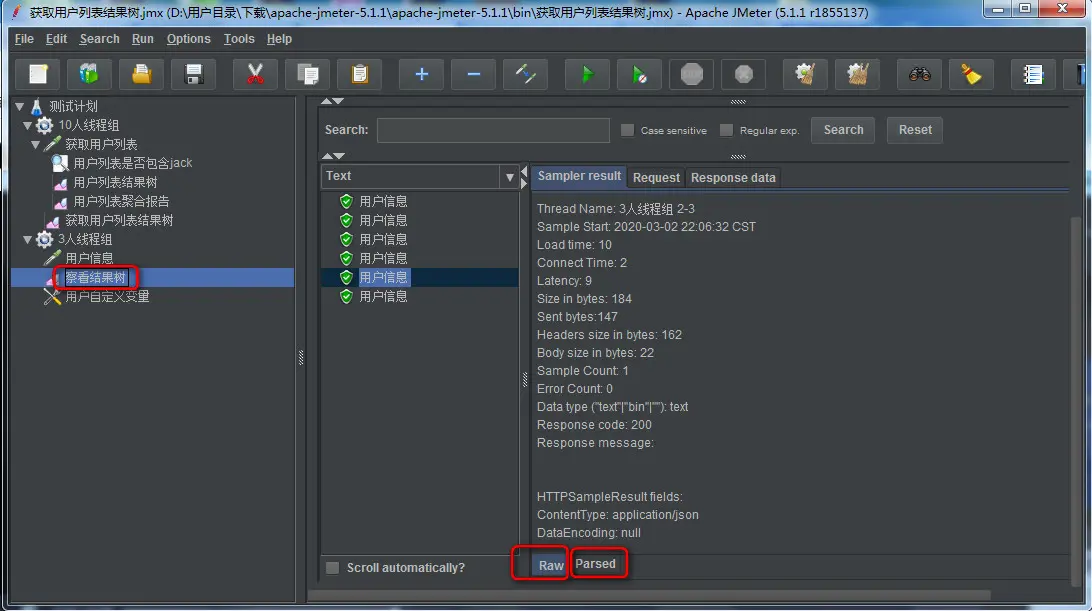Open the Function Helper dialog icon
Viewport: 1092px width, 611px height.
1033,74
